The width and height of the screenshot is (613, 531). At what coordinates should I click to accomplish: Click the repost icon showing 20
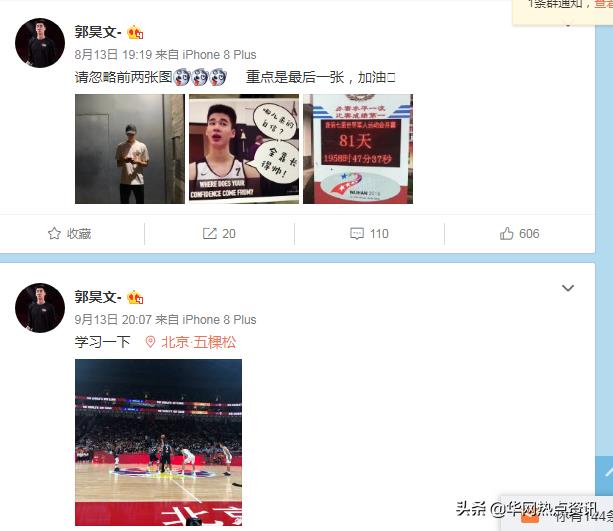click(210, 233)
